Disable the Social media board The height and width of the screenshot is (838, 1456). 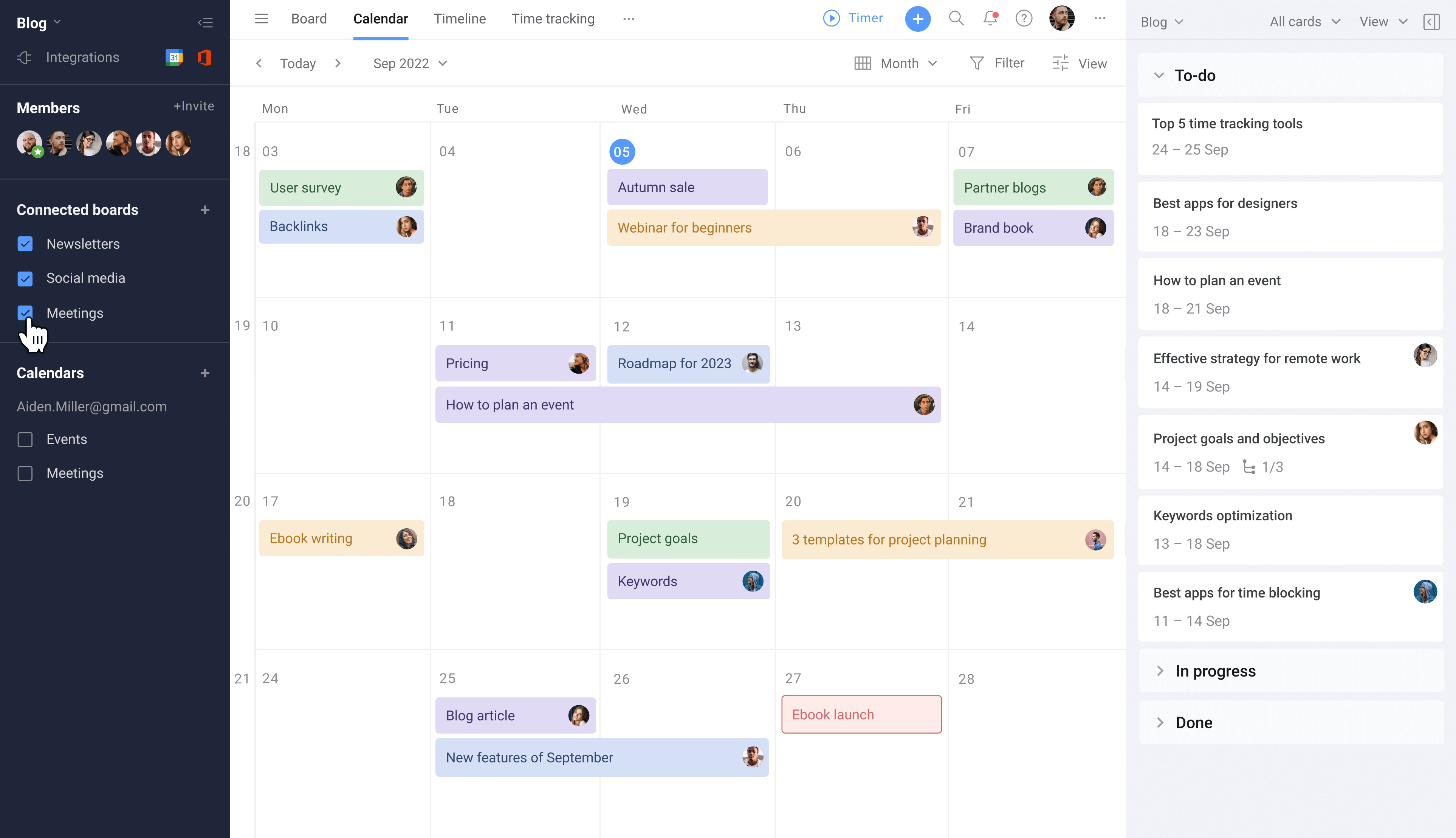[25, 279]
